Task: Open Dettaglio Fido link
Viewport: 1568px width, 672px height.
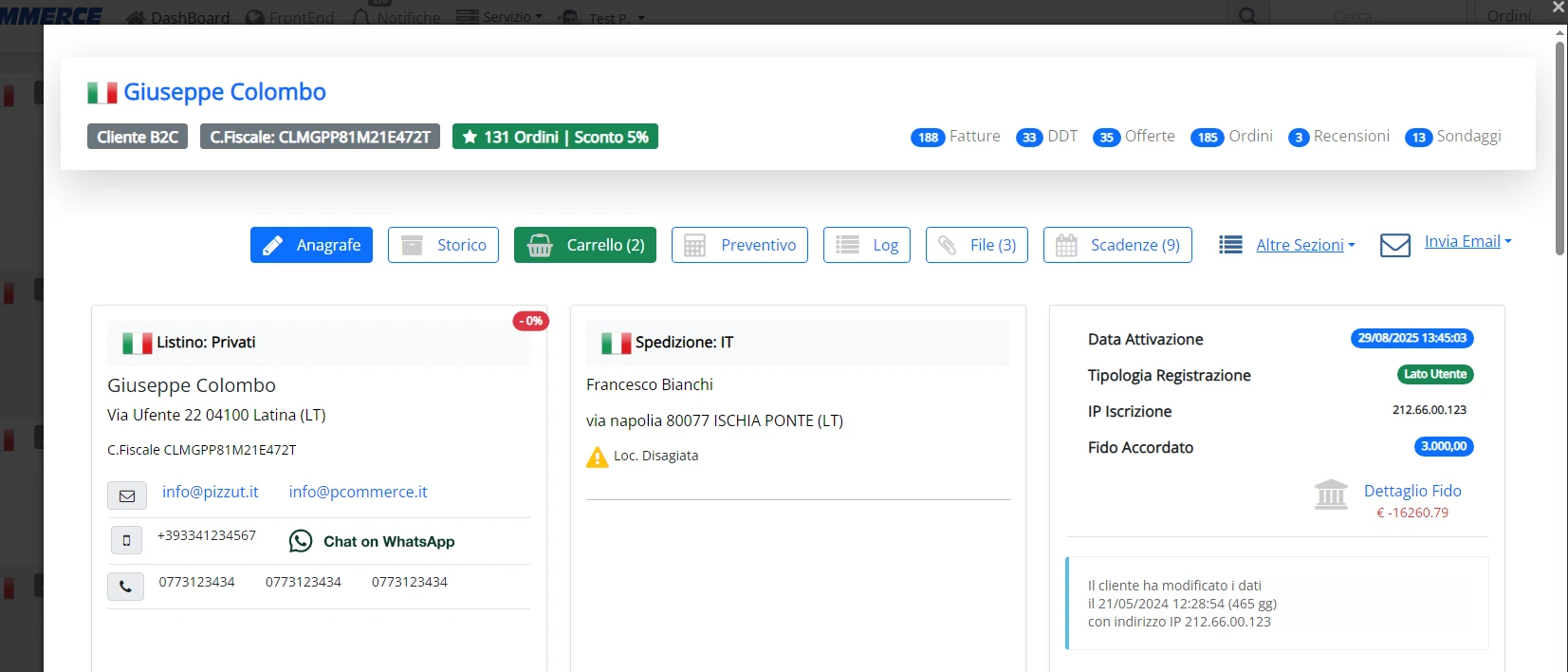Action: pyautogui.click(x=1412, y=491)
